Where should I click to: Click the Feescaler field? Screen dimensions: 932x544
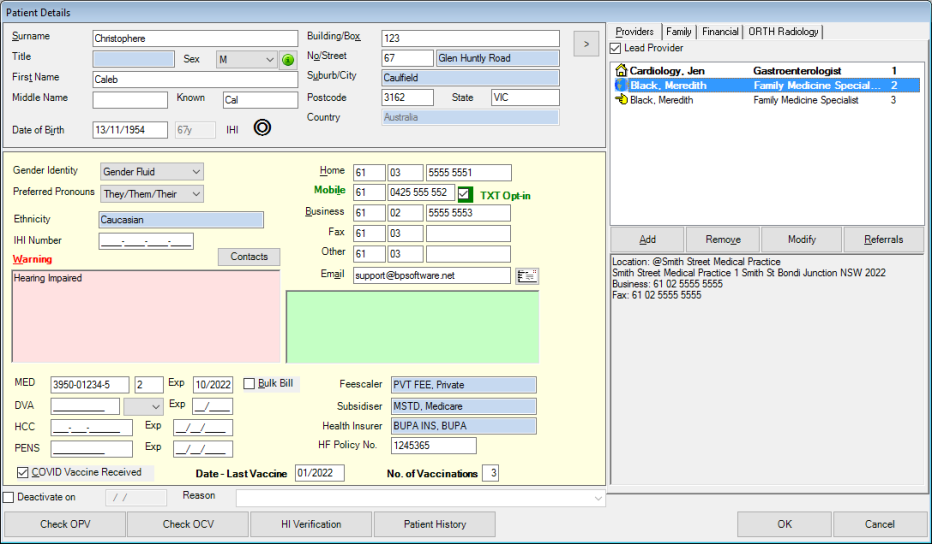point(464,385)
